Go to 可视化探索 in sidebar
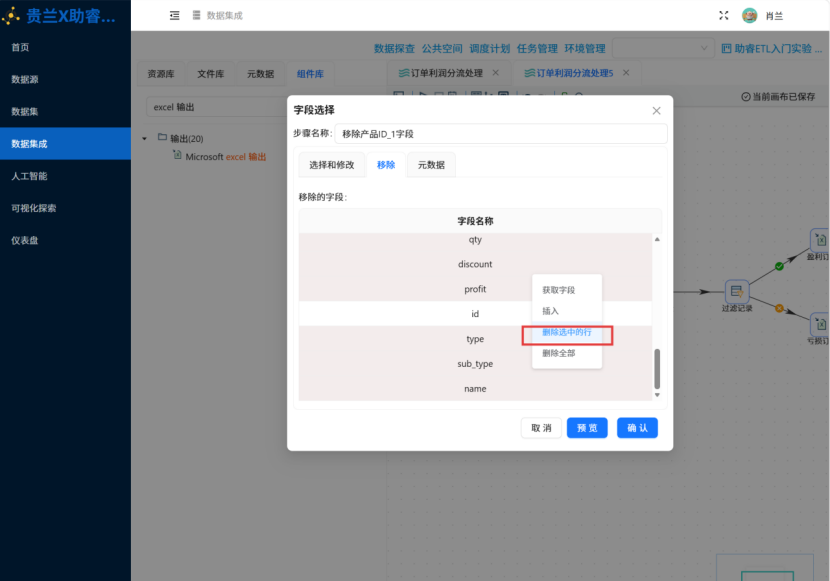Image resolution: width=830 pixels, height=581 pixels. pyautogui.click(x=65, y=208)
